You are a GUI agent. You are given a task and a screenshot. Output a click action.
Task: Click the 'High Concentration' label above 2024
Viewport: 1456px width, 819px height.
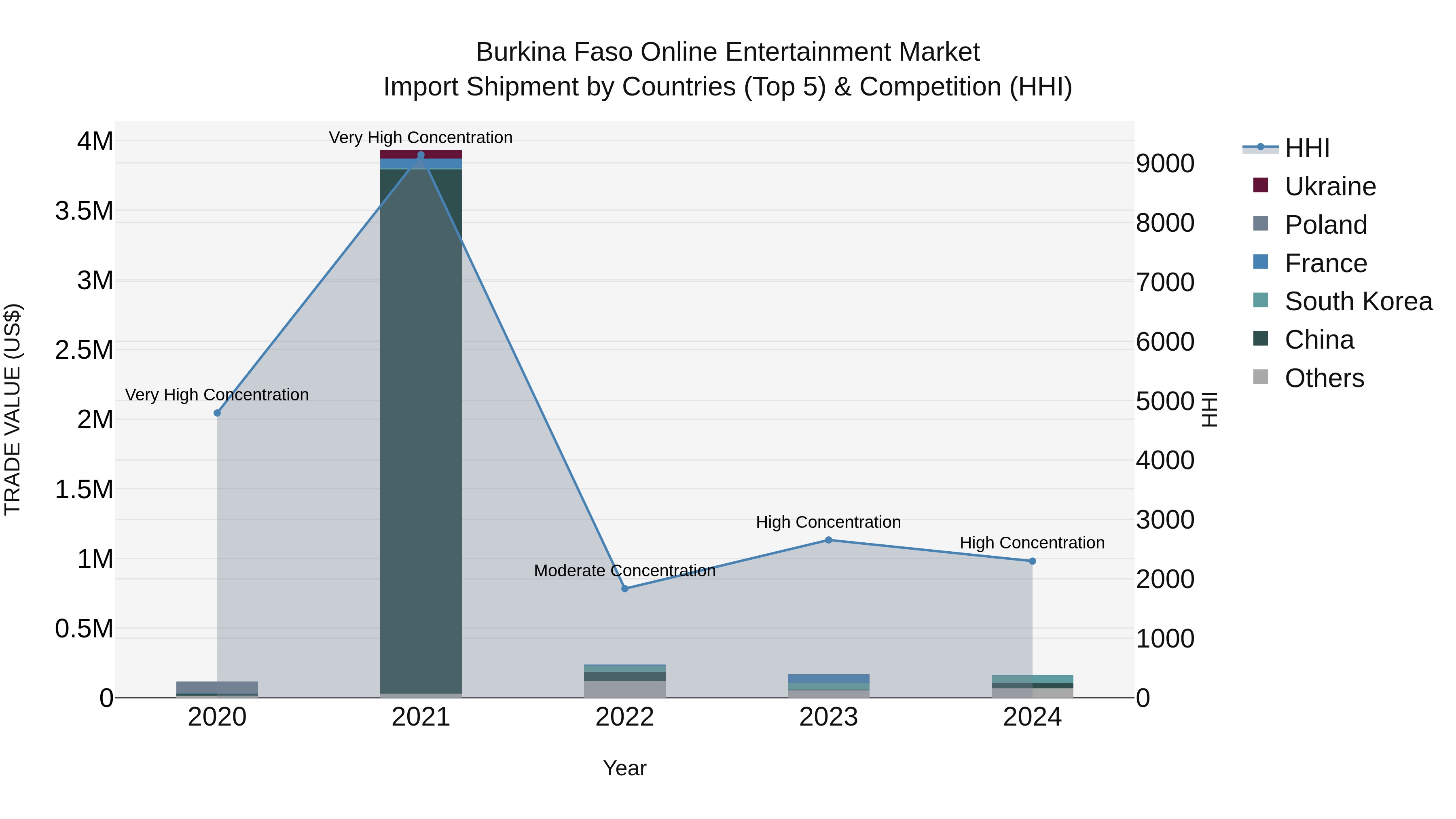pos(1032,543)
